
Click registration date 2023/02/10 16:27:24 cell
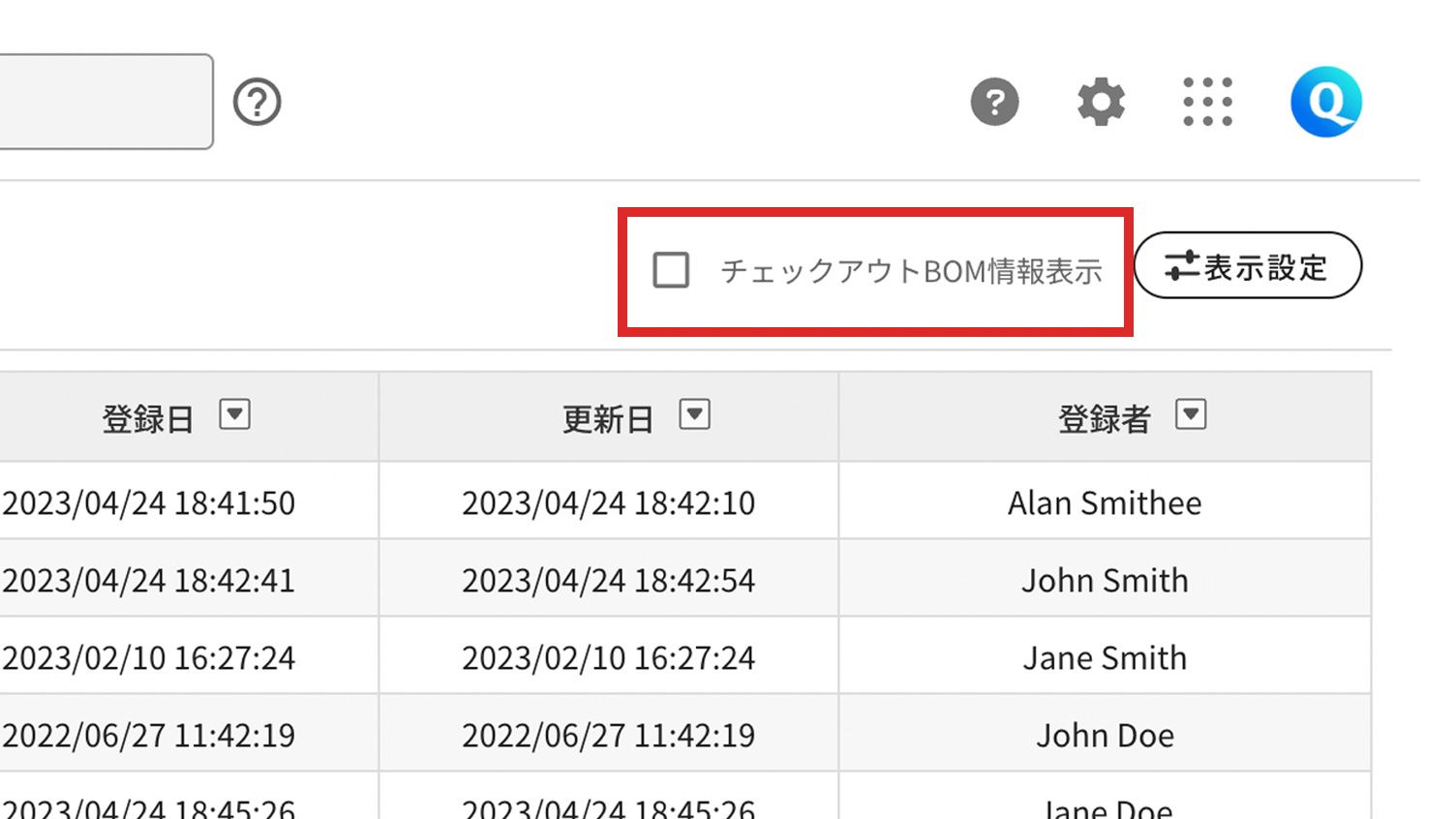pos(150,657)
